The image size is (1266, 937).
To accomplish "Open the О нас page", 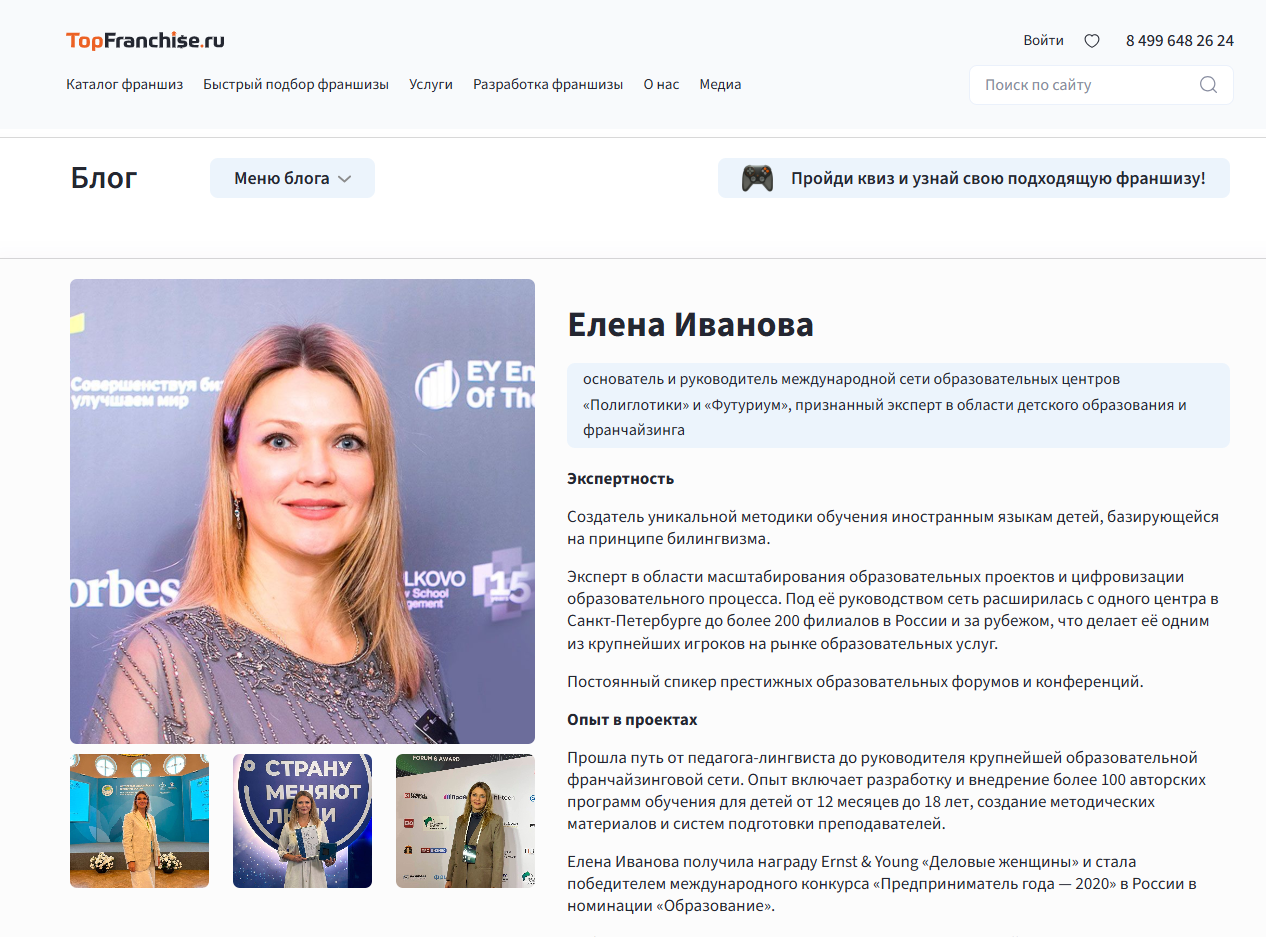I will click(x=661, y=85).
